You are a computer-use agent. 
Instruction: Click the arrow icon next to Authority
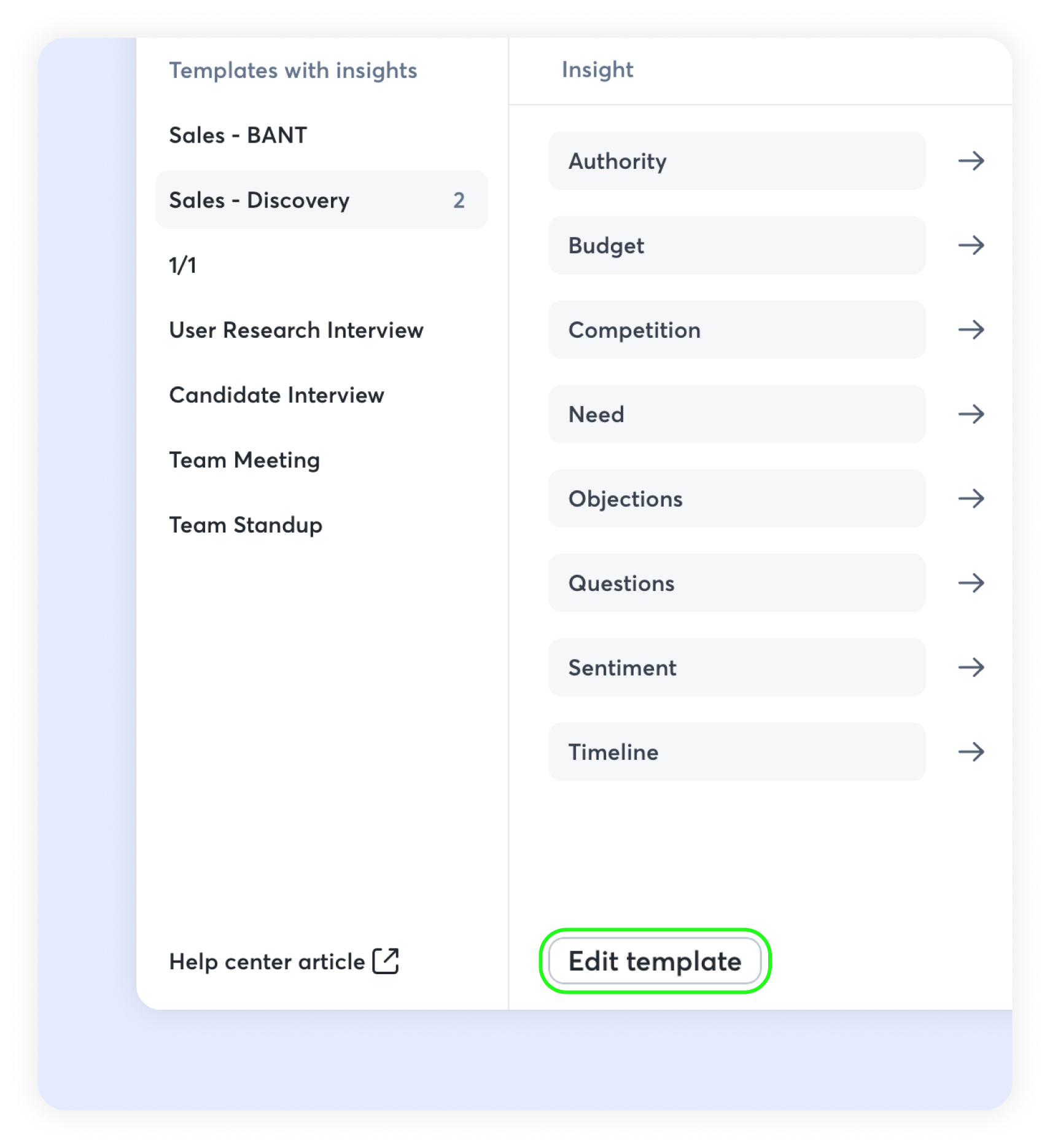click(x=971, y=161)
